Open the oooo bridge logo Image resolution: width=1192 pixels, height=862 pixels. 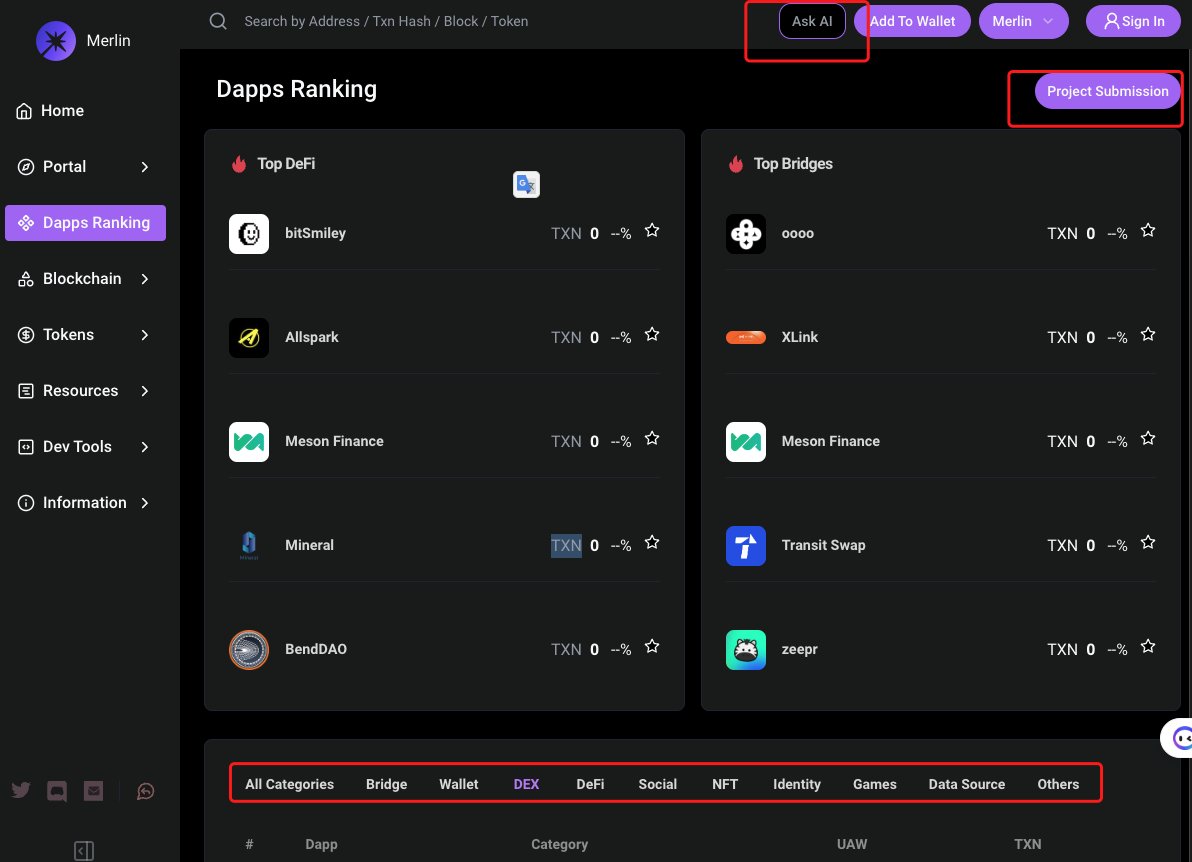(x=746, y=233)
